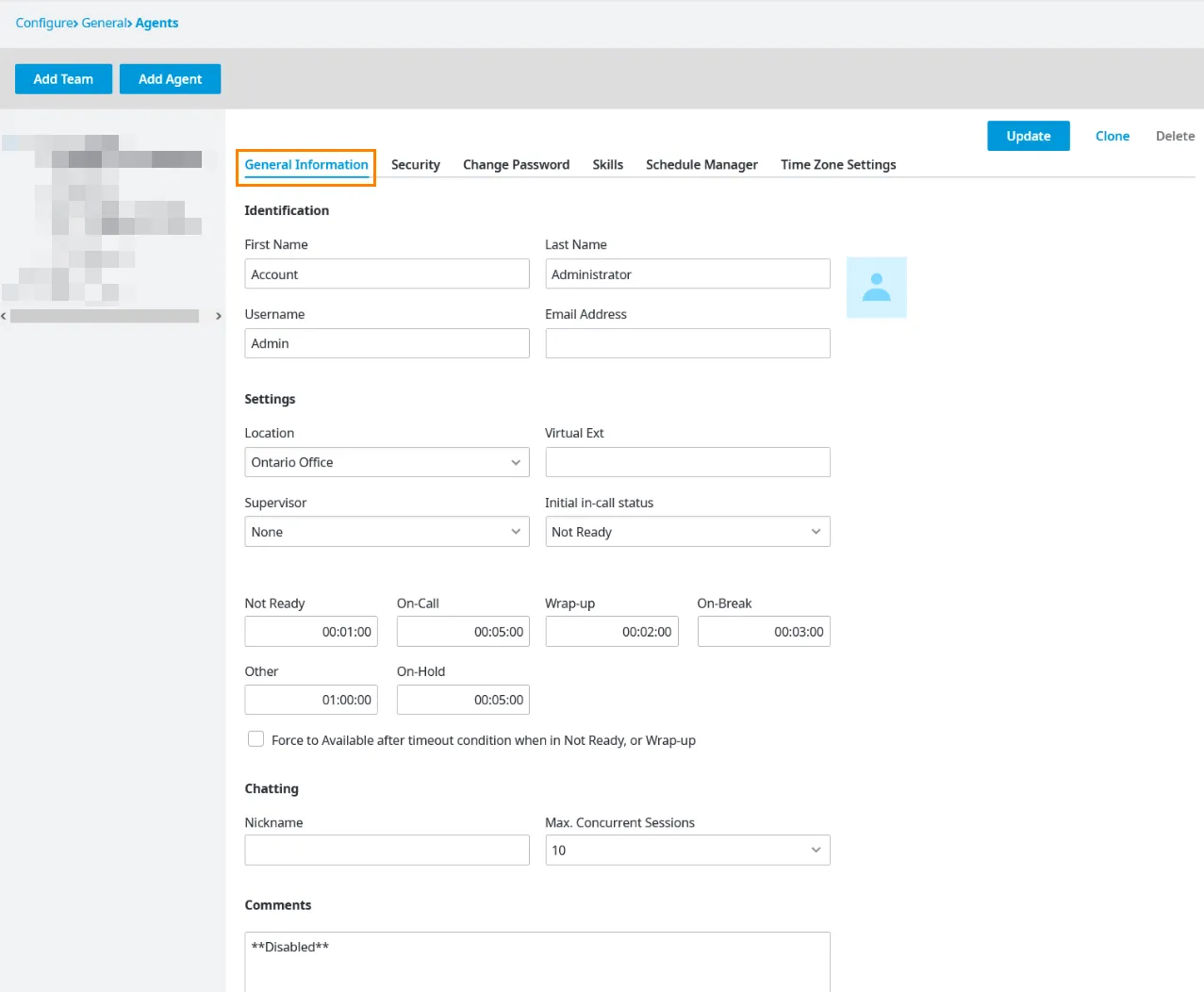Select the Skills tab
The image size is (1204, 992).
(x=608, y=165)
